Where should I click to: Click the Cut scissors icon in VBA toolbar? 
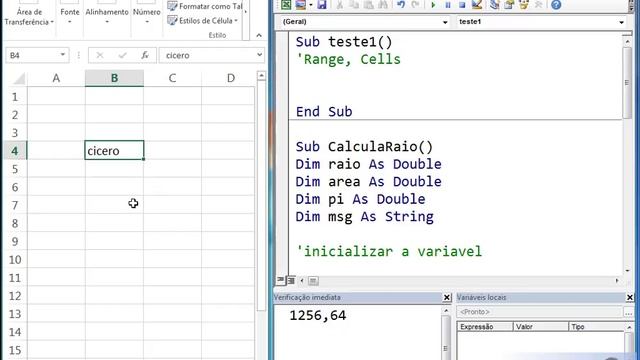click(x=340, y=4)
